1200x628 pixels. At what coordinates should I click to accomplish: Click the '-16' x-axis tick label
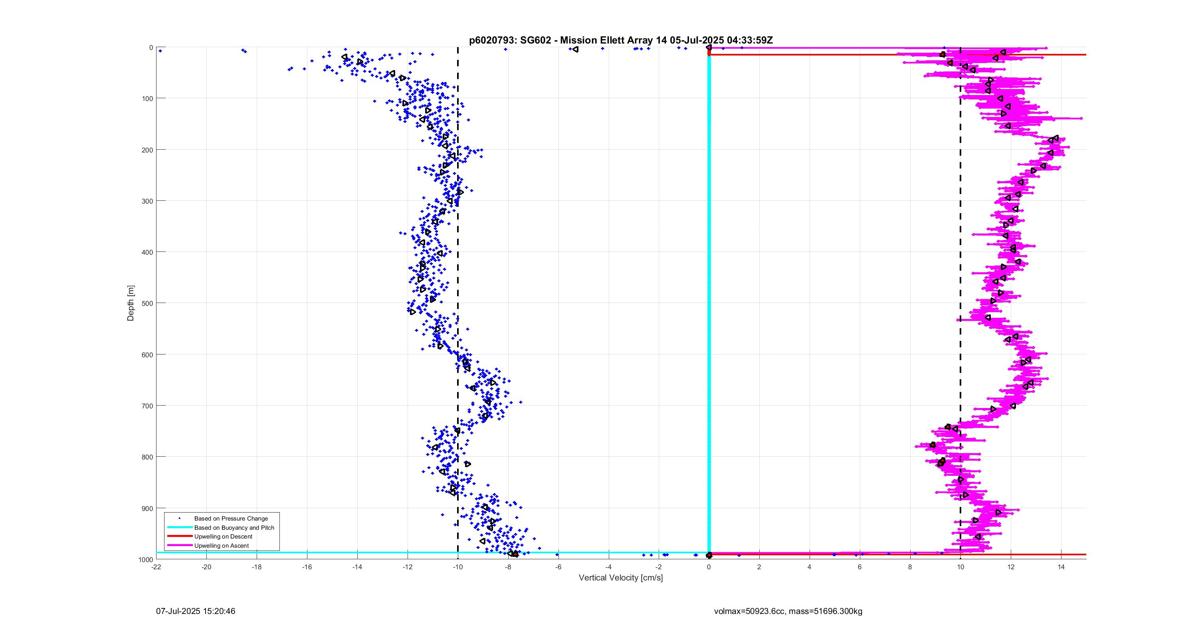(x=307, y=567)
